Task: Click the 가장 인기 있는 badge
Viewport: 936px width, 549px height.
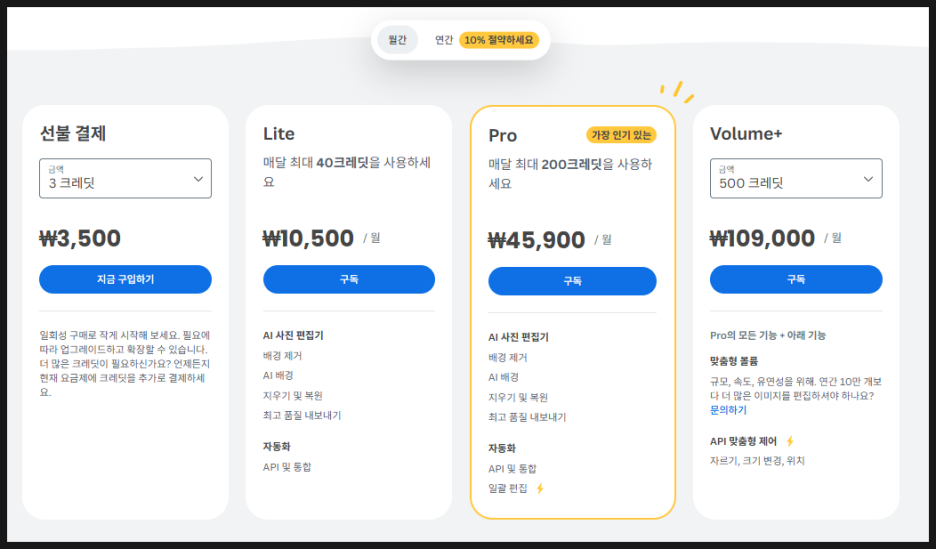Action: (x=621, y=135)
